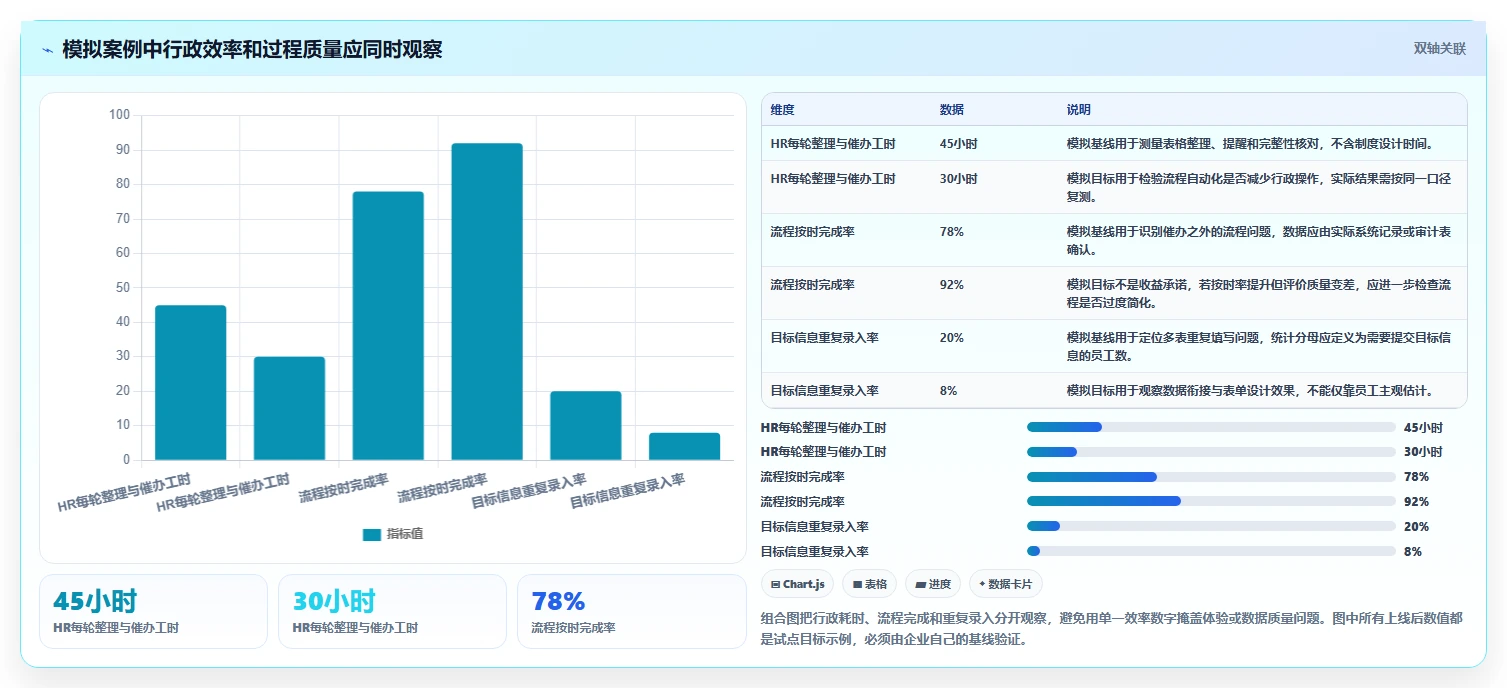This screenshot has height=688, width=1507.
Task: Click the table description starting 模拟基线用于测量表格整理
Action: click(x=1250, y=144)
